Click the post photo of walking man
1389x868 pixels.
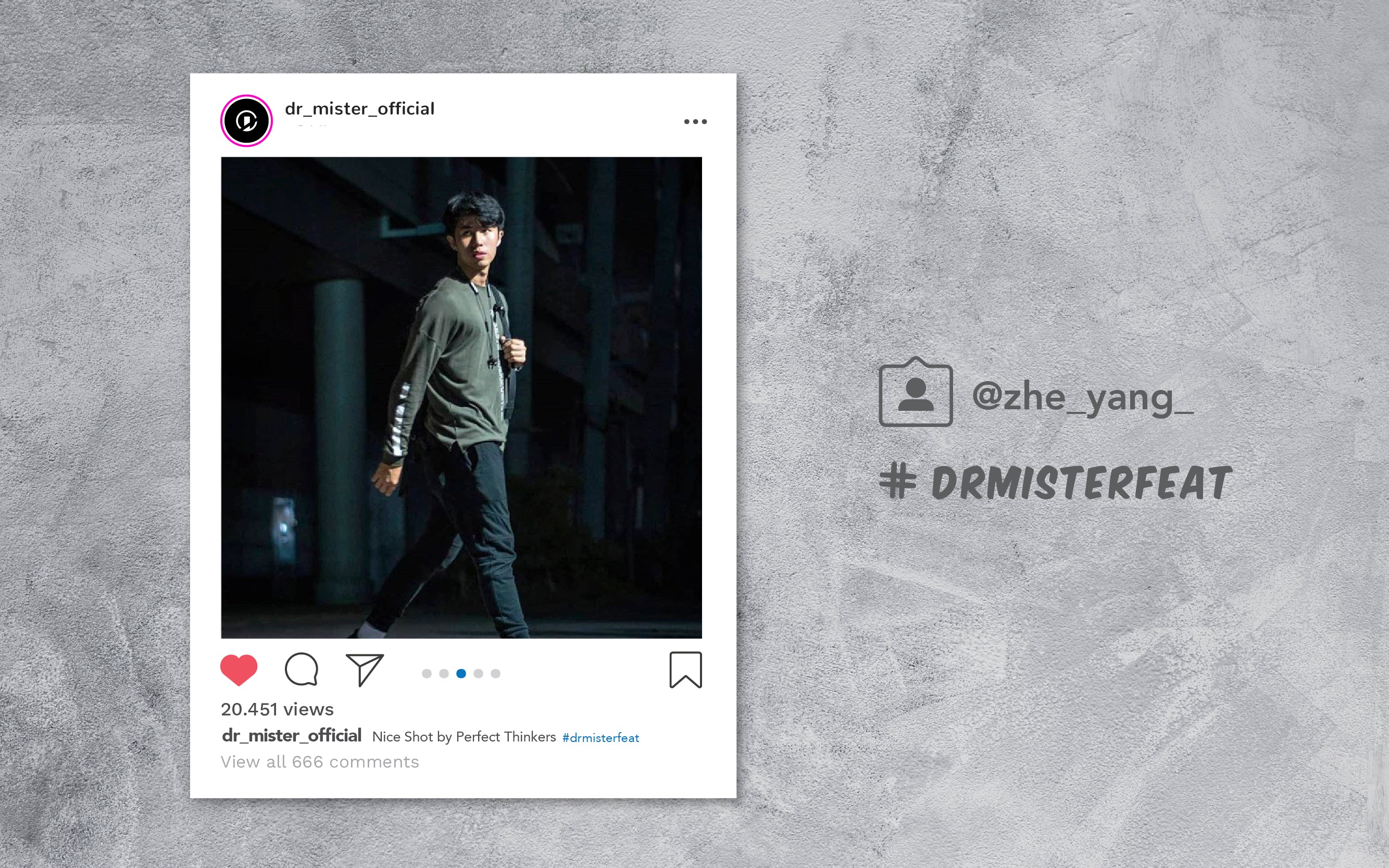pos(461,398)
